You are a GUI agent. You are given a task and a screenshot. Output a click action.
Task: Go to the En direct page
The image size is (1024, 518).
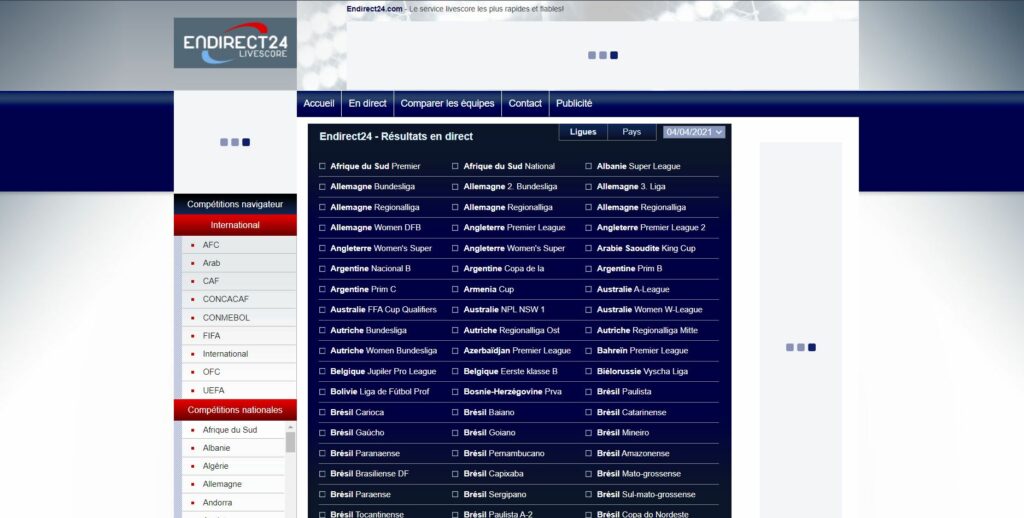367,103
